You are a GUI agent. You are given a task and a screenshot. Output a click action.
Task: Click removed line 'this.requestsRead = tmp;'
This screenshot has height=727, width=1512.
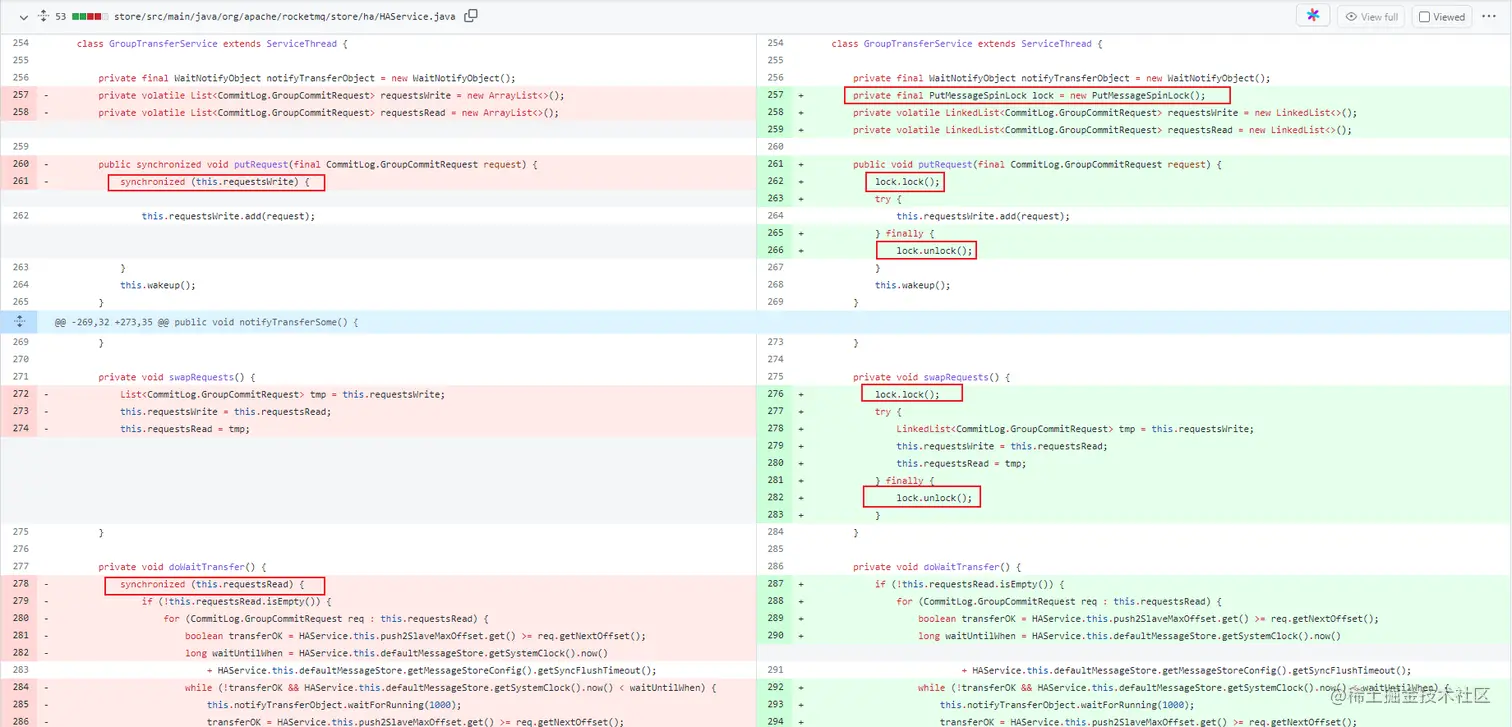pyautogui.click(x=184, y=429)
